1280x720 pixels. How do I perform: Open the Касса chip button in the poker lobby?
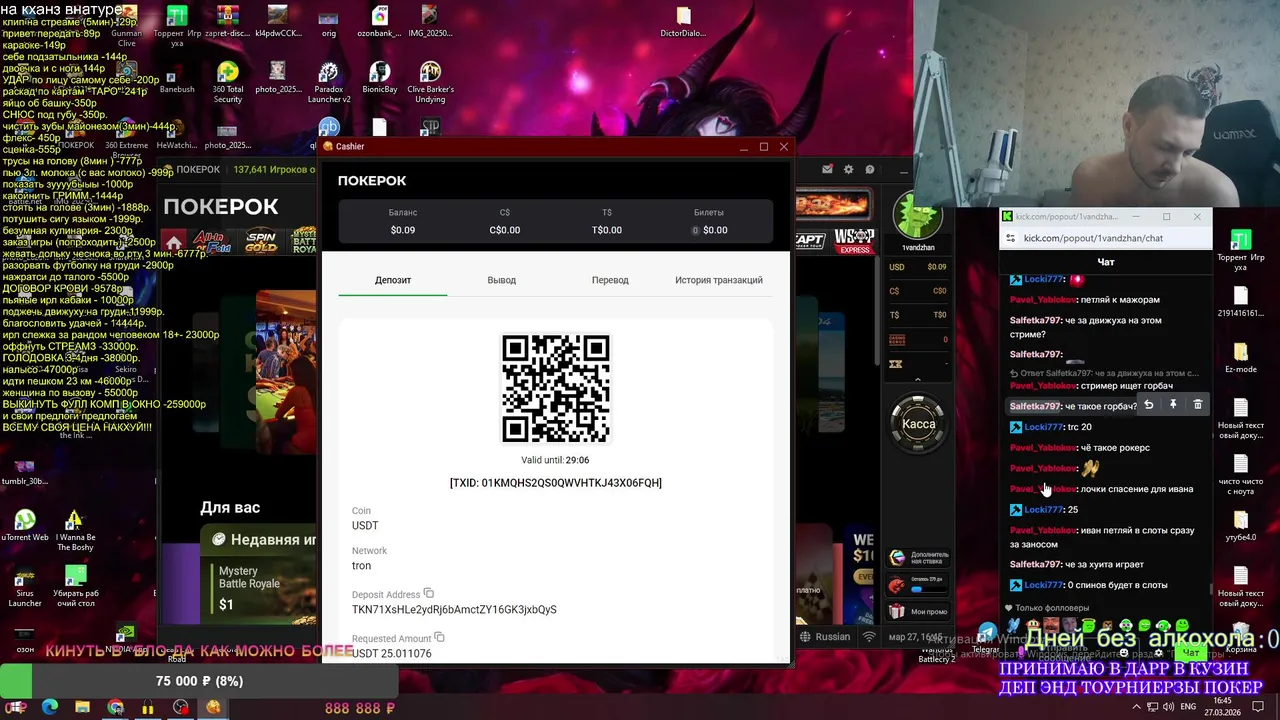[918, 424]
